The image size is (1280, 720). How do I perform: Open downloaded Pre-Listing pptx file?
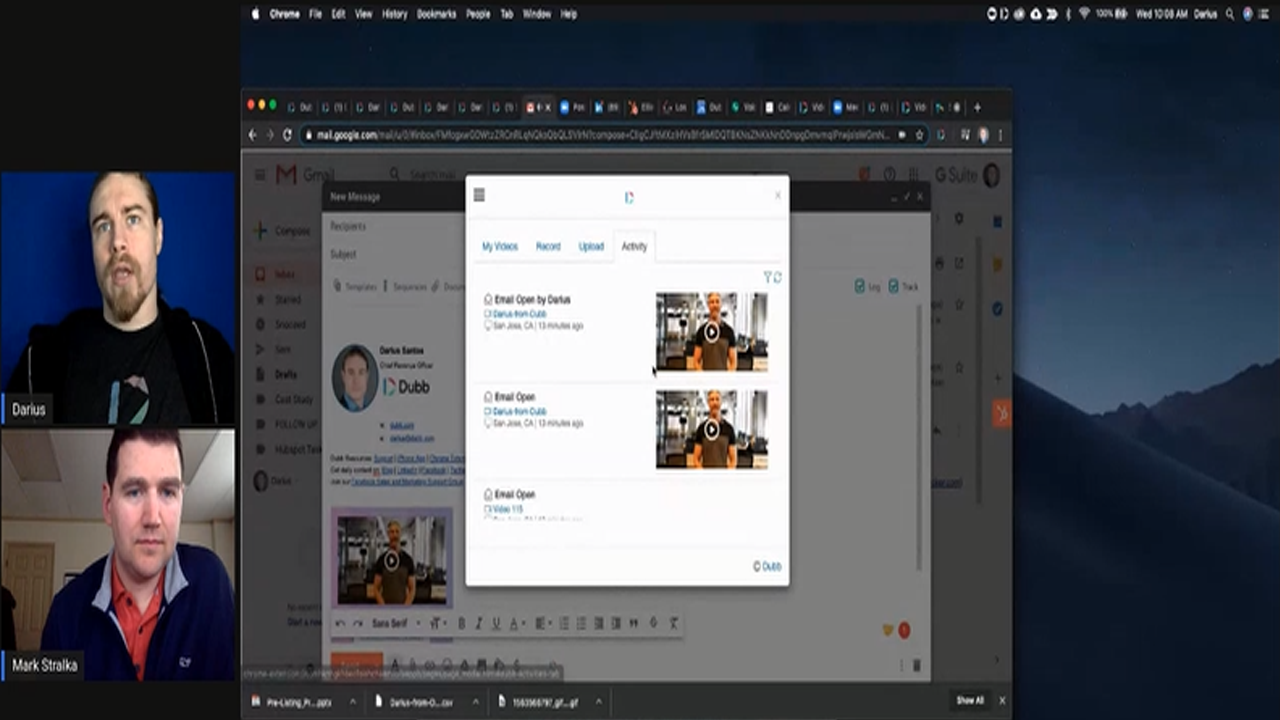pos(298,702)
